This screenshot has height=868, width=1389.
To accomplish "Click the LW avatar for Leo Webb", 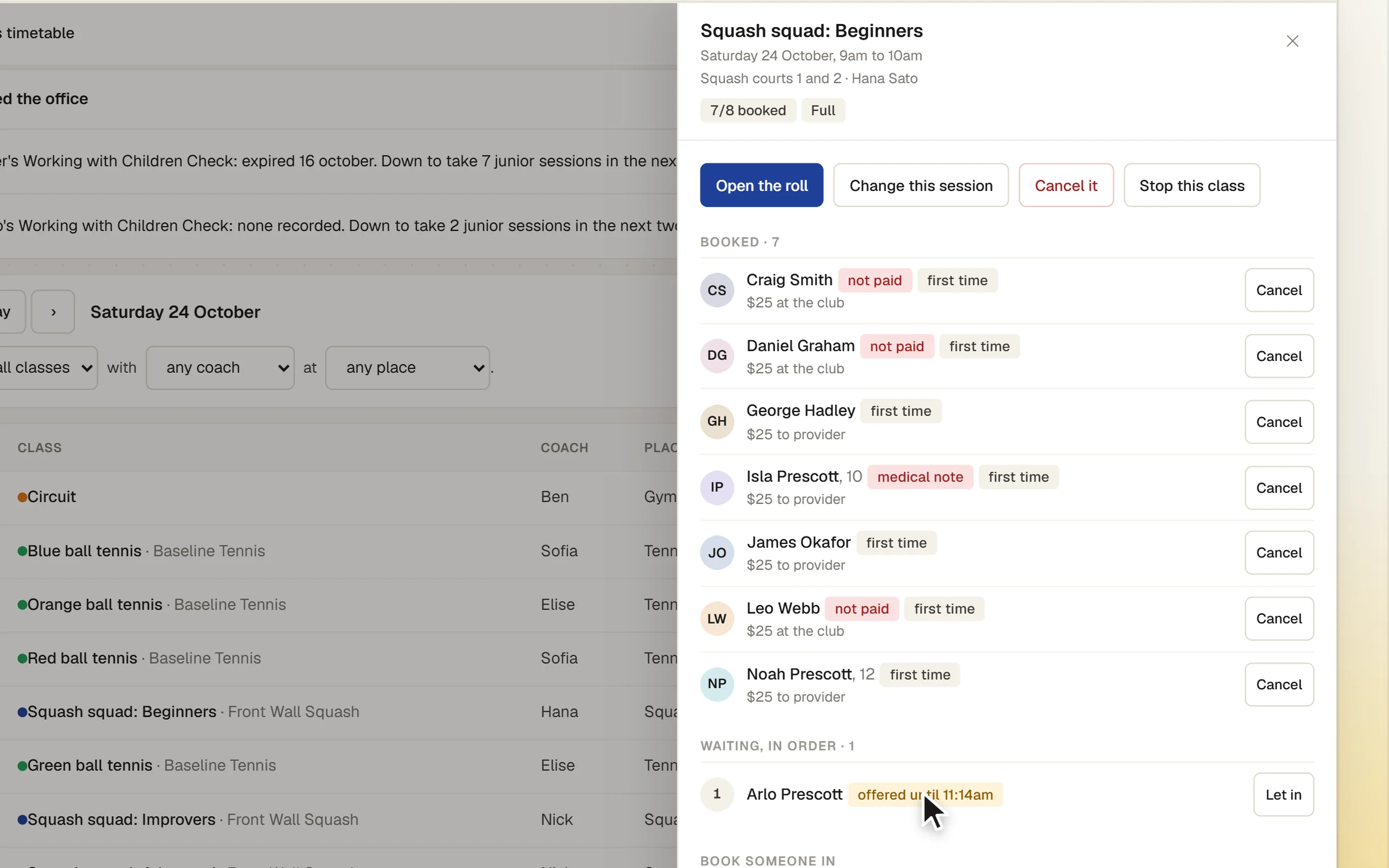I will click(717, 619).
